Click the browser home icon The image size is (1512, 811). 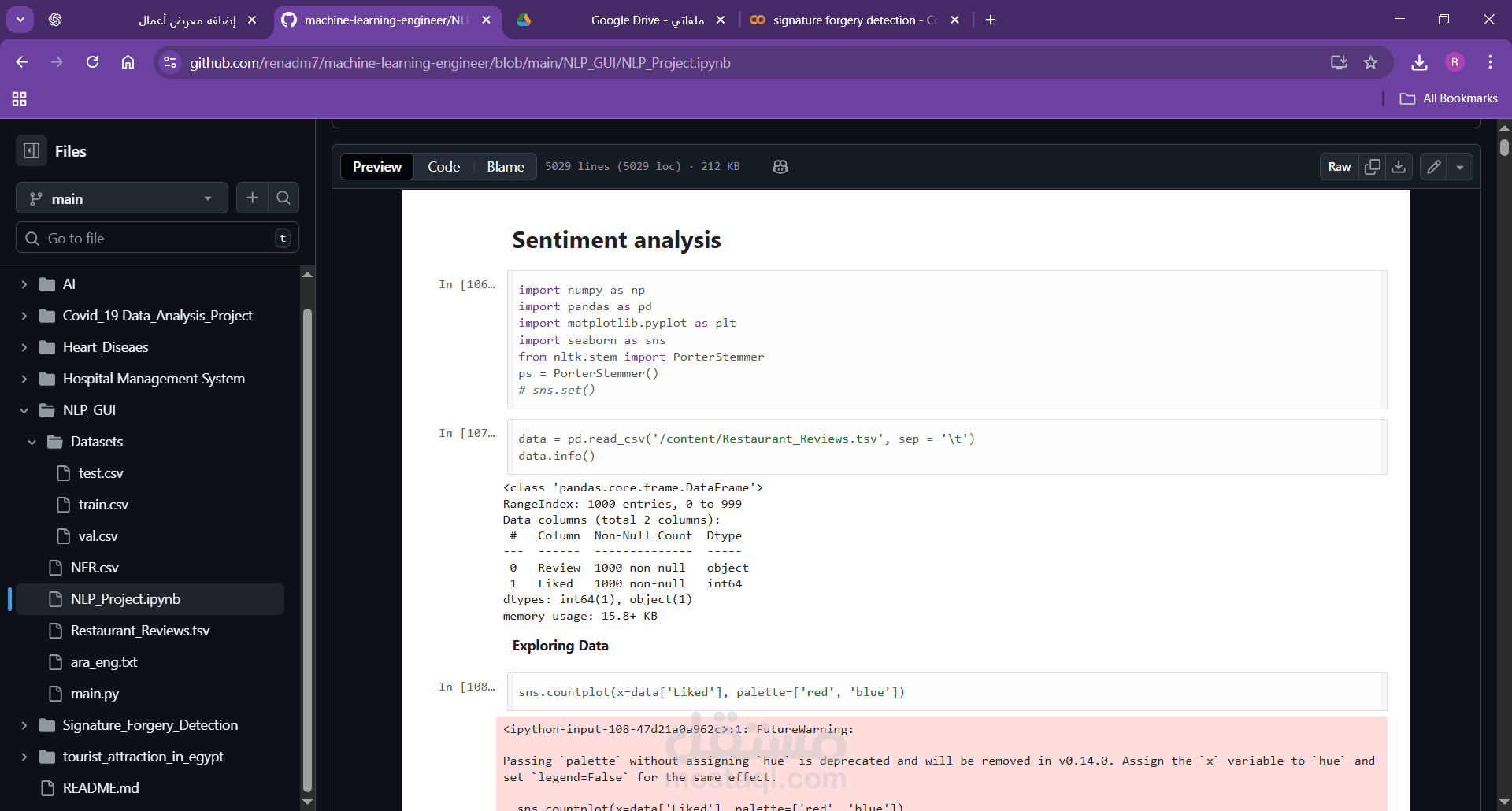128,62
